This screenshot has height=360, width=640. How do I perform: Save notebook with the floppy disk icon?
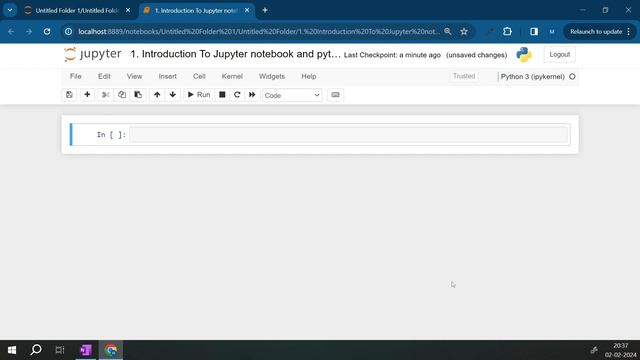click(69, 95)
